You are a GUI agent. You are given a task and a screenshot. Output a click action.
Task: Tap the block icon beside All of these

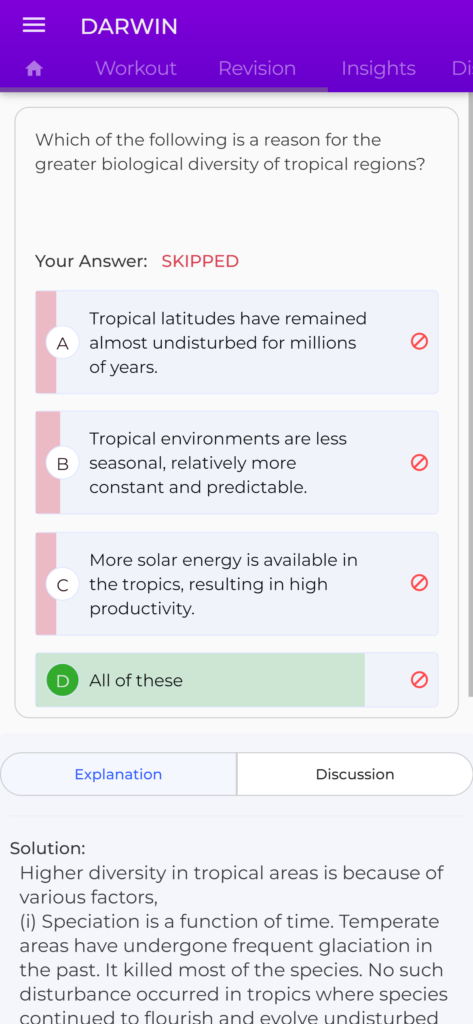[x=419, y=680]
